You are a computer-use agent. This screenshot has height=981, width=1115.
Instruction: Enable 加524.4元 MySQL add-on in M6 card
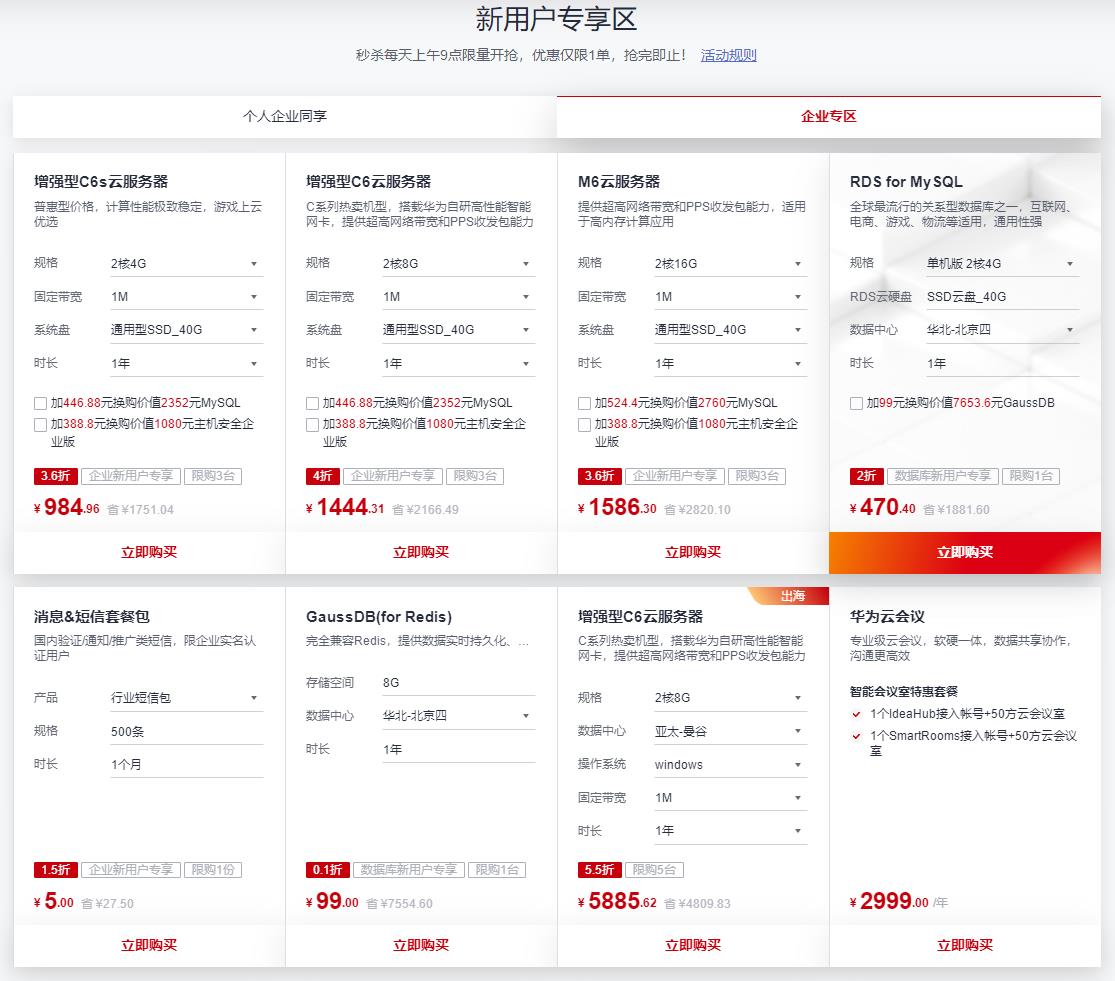585,404
